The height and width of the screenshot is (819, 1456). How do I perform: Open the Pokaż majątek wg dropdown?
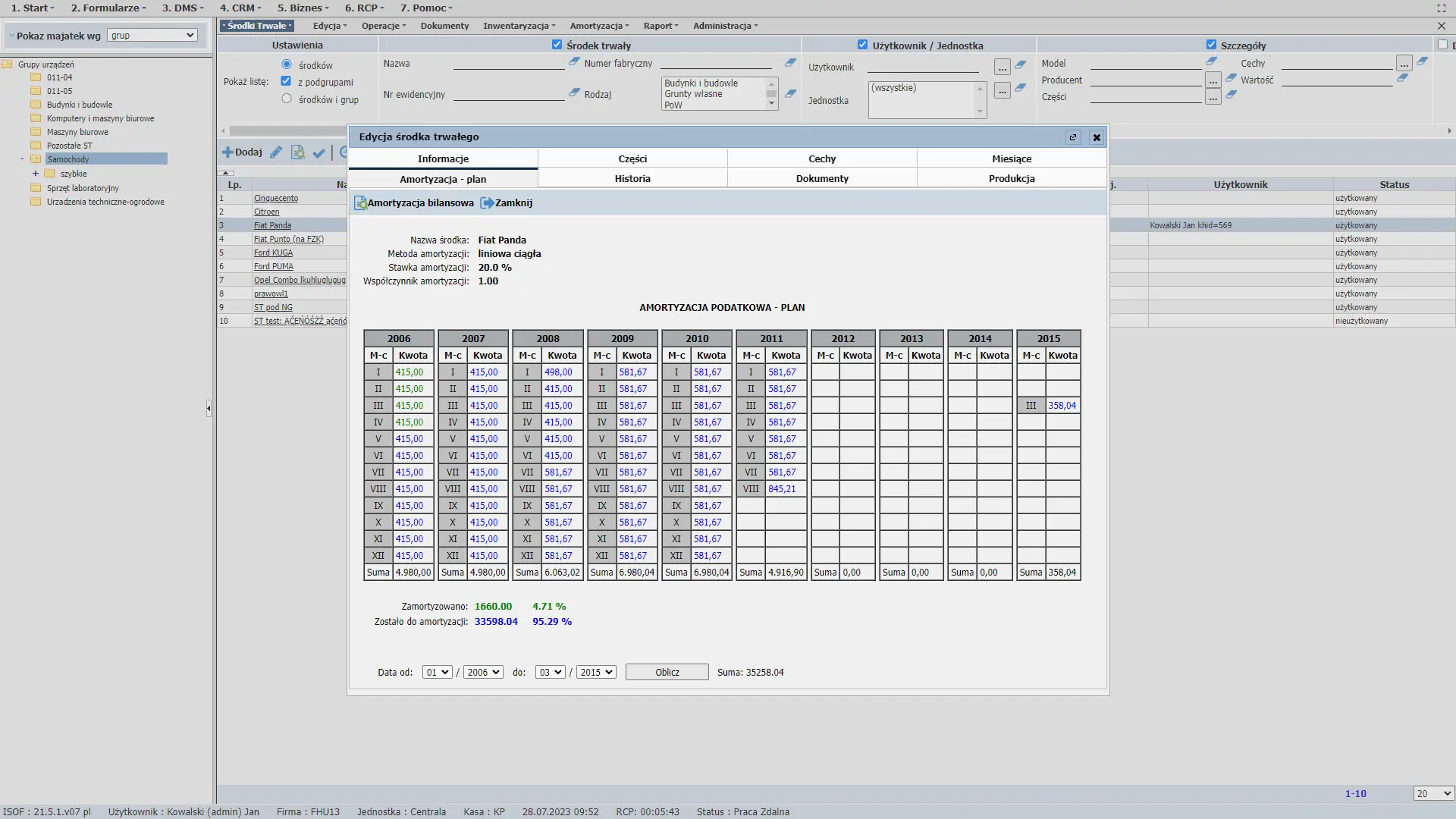pos(152,36)
